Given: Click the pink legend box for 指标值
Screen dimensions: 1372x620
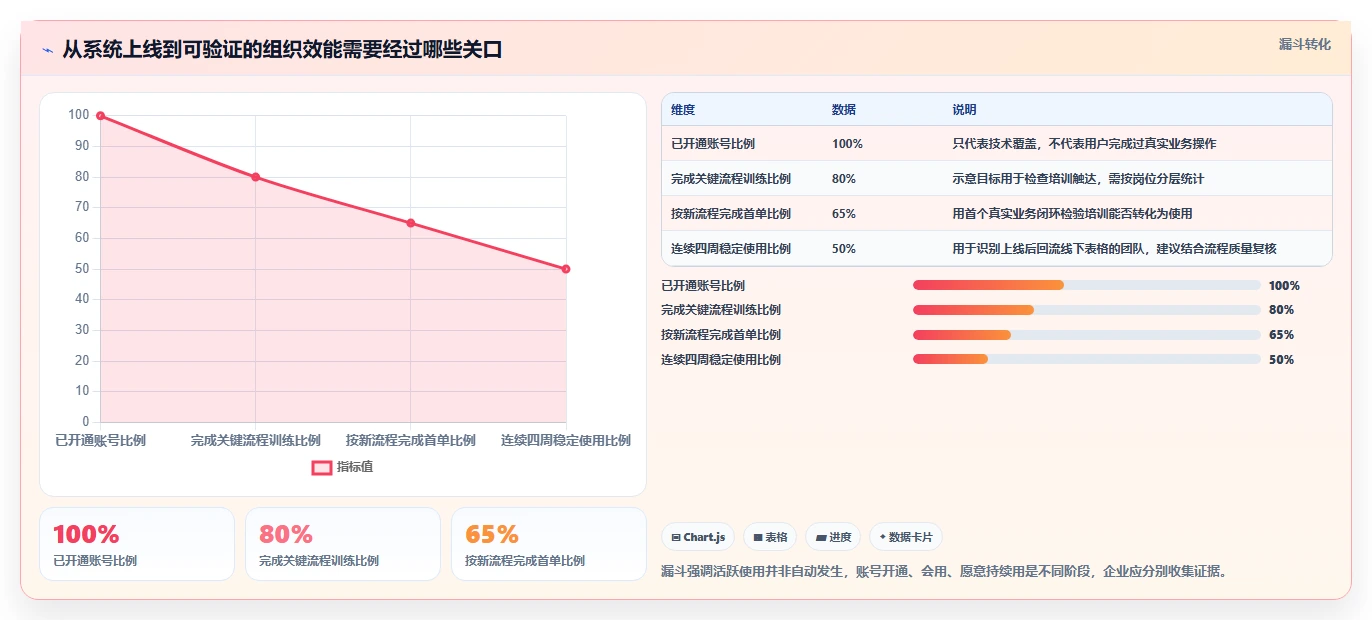Looking at the screenshot, I should [322, 467].
